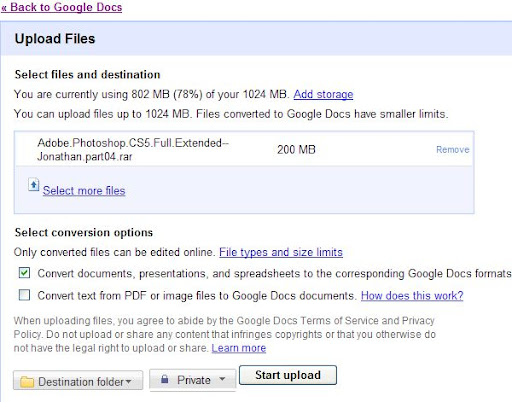Click Select more files link
Image resolution: width=512 pixels, height=402 pixels.
[x=84, y=191]
